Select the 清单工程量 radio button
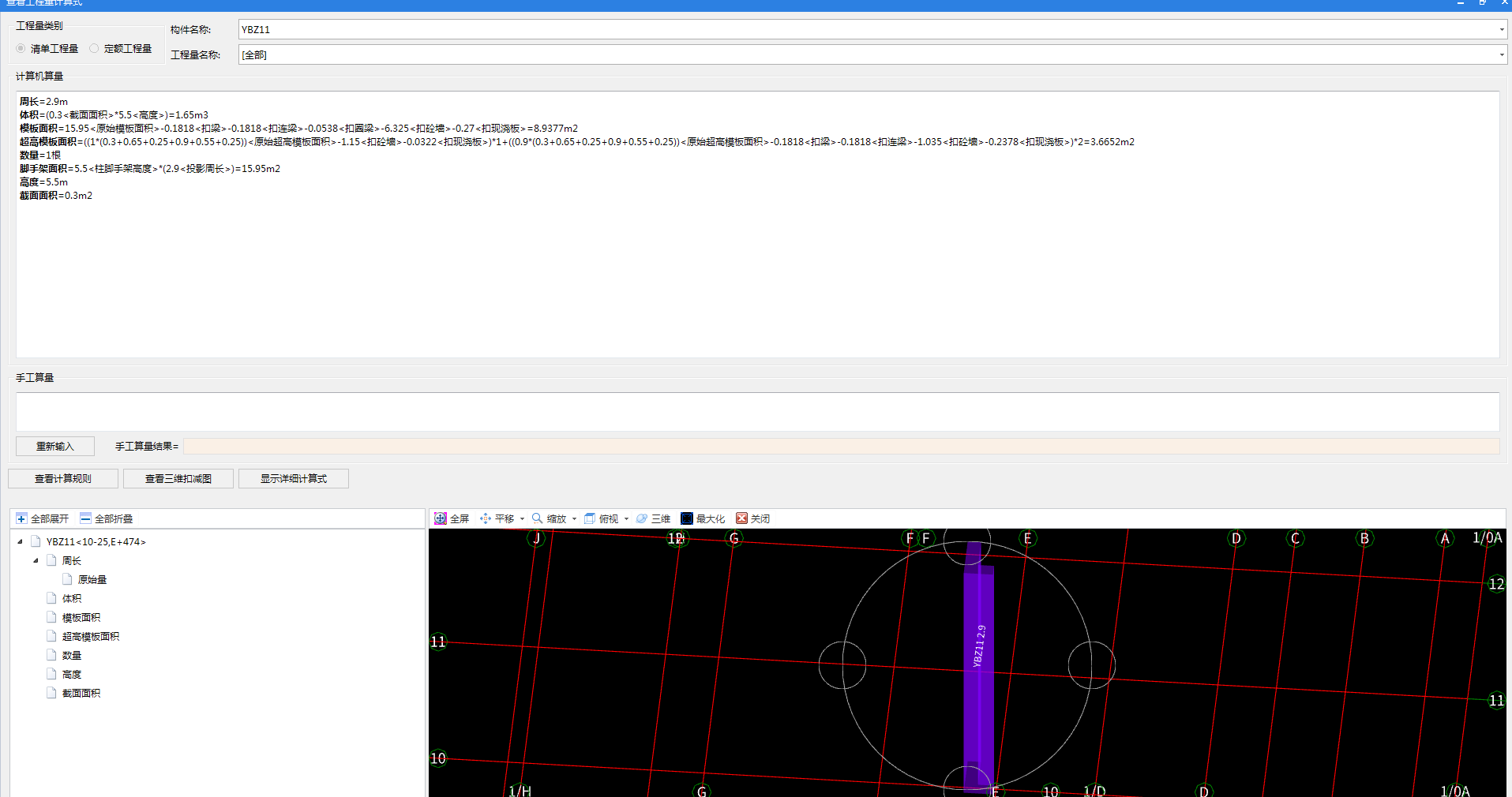The image size is (1512, 797). tap(21, 48)
